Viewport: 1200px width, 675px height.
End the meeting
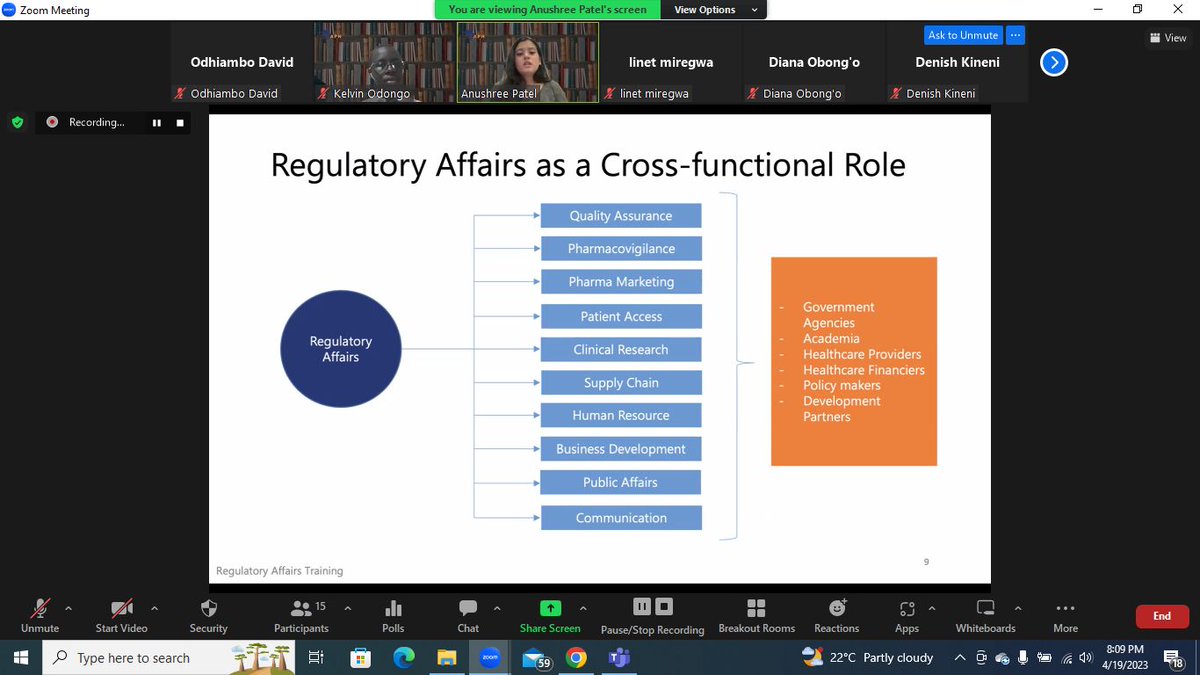(x=1161, y=616)
